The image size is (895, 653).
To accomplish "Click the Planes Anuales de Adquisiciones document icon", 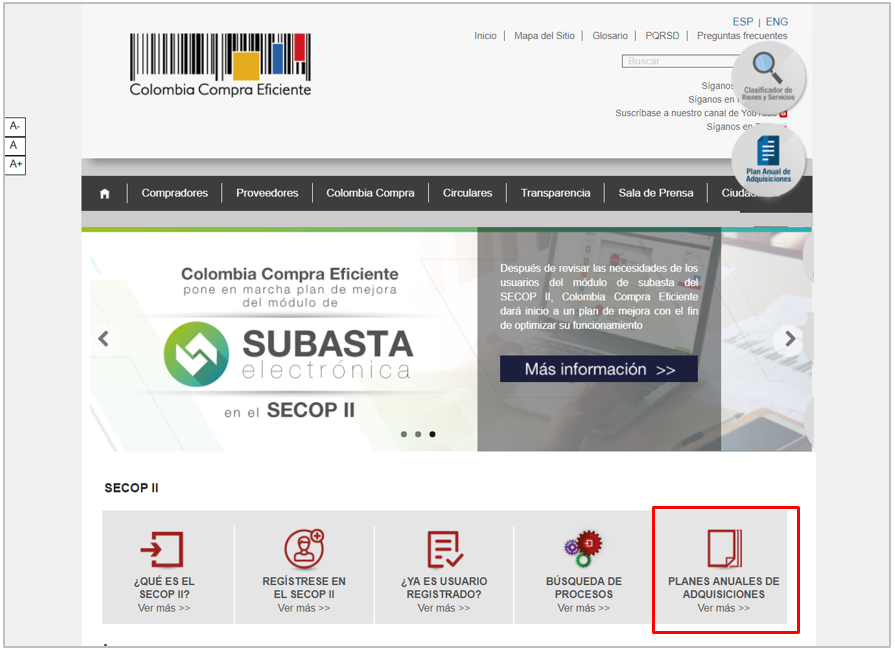I will 724,548.
